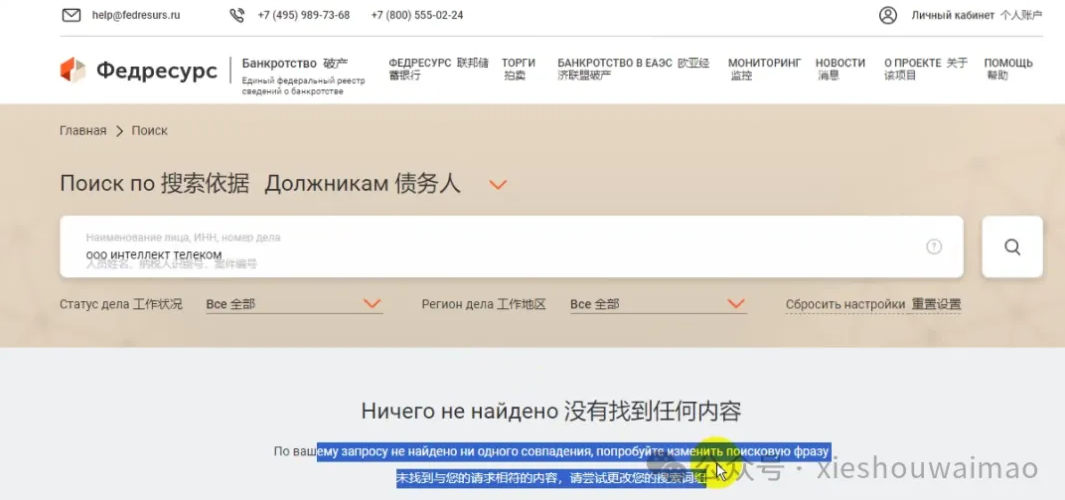
Task: Open the О ПРОЕКТЕ menu item
Action: (926, 69)
